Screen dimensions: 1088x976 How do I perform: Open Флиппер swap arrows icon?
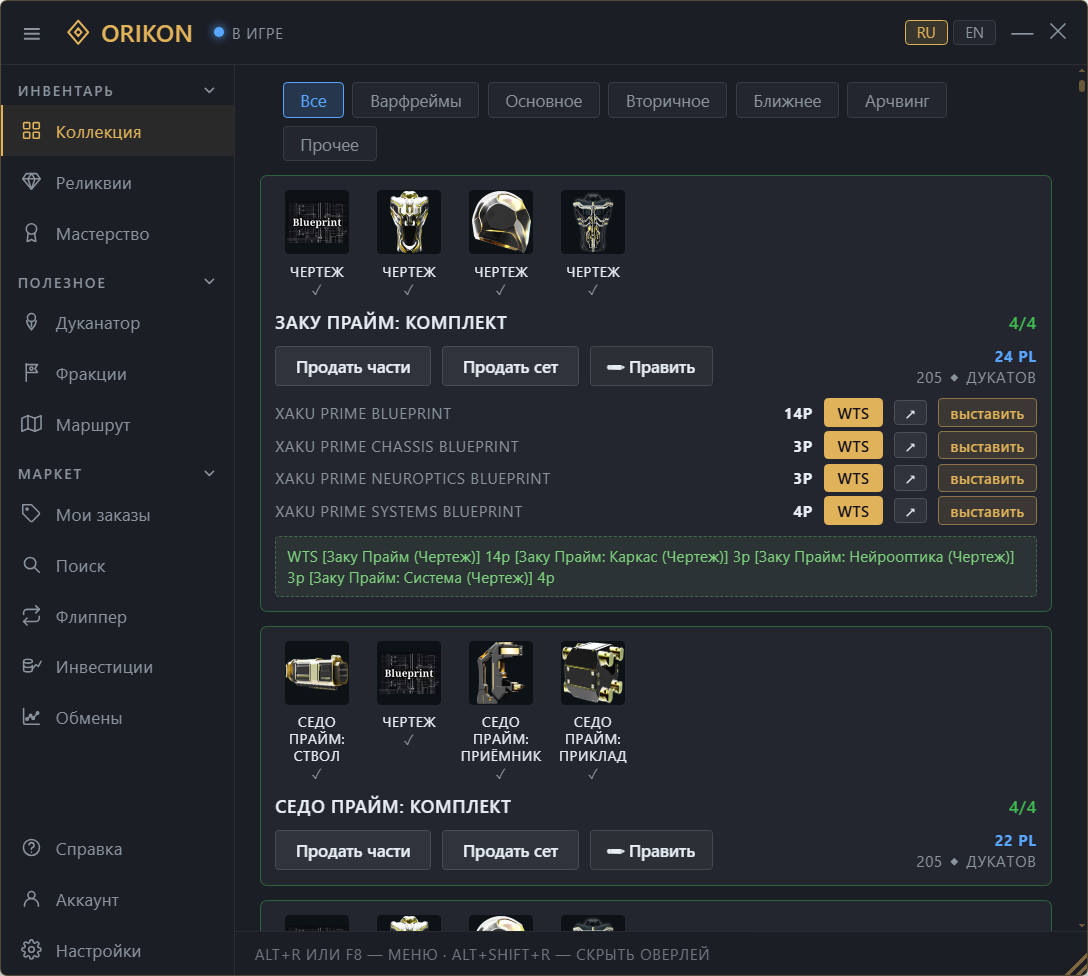31,616
